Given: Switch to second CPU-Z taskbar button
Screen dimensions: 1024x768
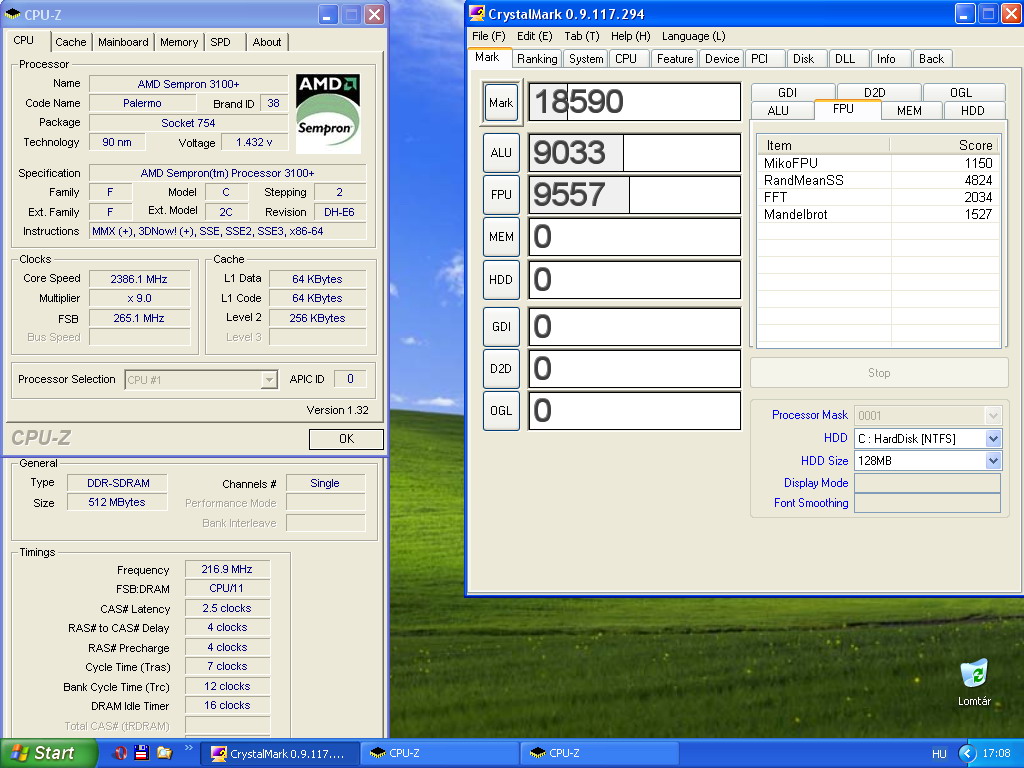Looking at the screenshot, I should pos(599,753).
